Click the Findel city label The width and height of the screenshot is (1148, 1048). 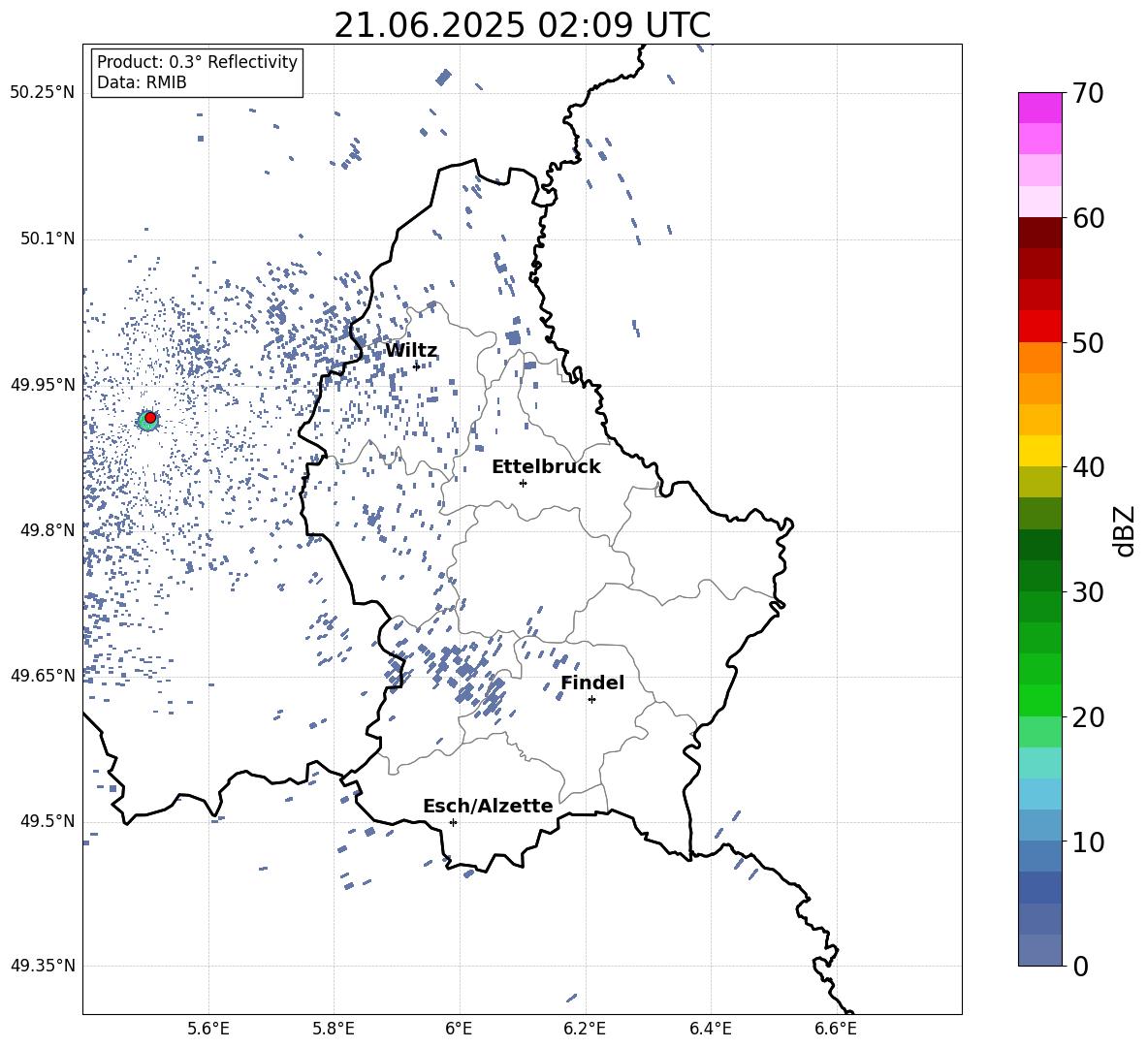[x=592, y=683]
